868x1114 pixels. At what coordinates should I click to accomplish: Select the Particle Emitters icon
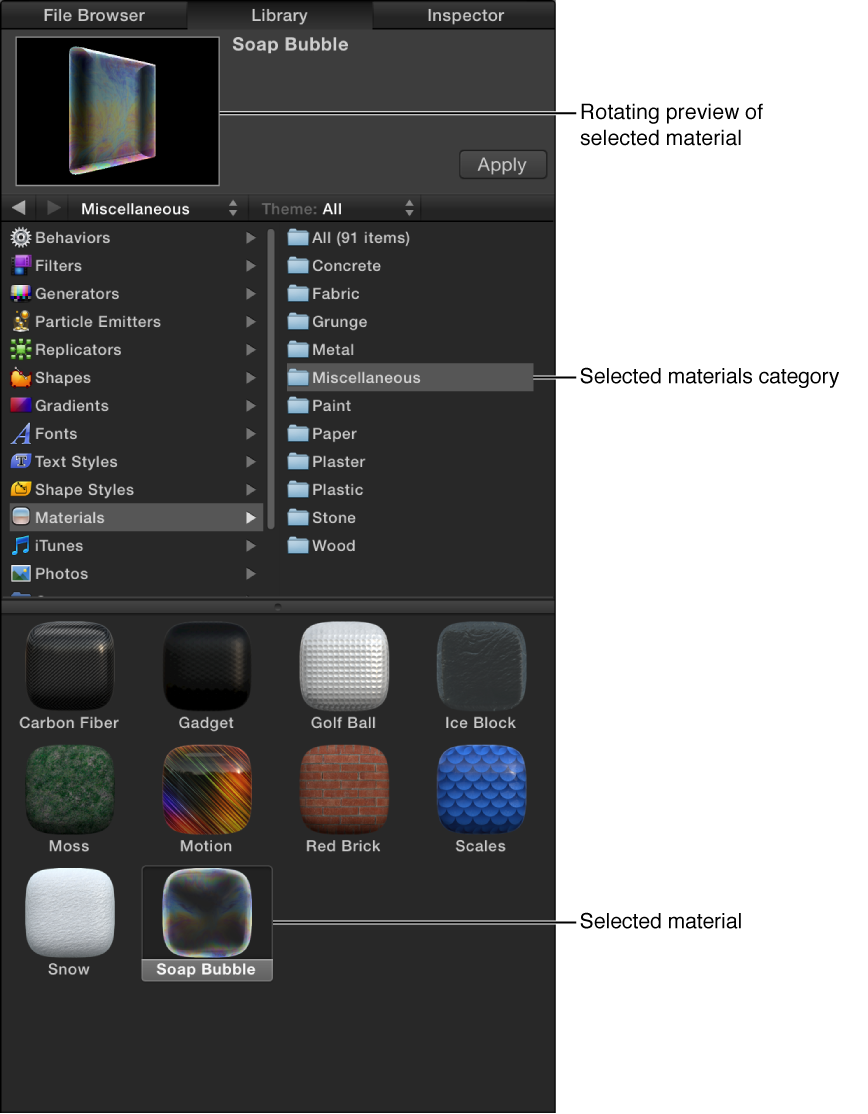(20, 322)
